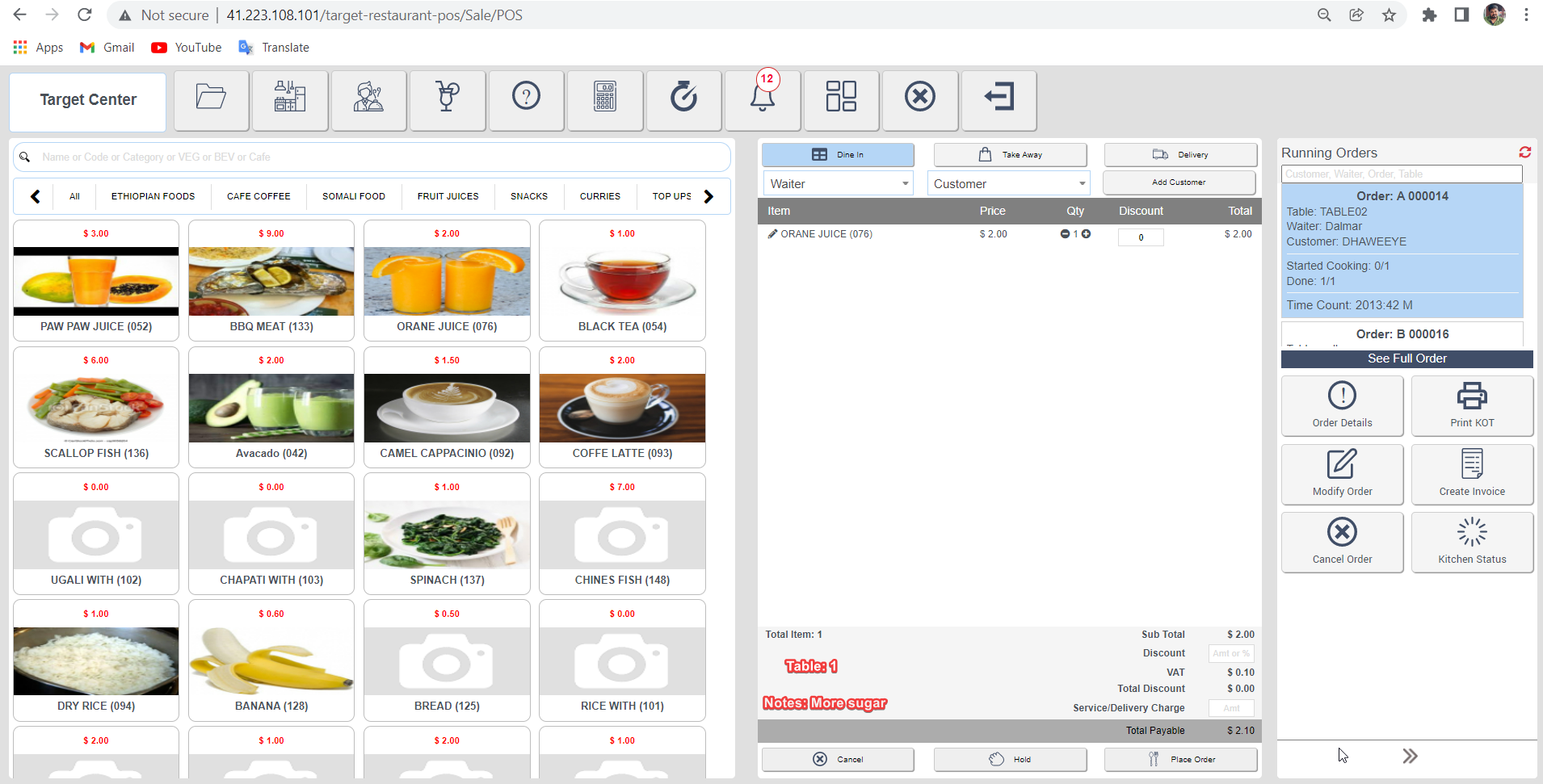
Task: Click the logout arrow toolbar icon
Action: (999, 100)
